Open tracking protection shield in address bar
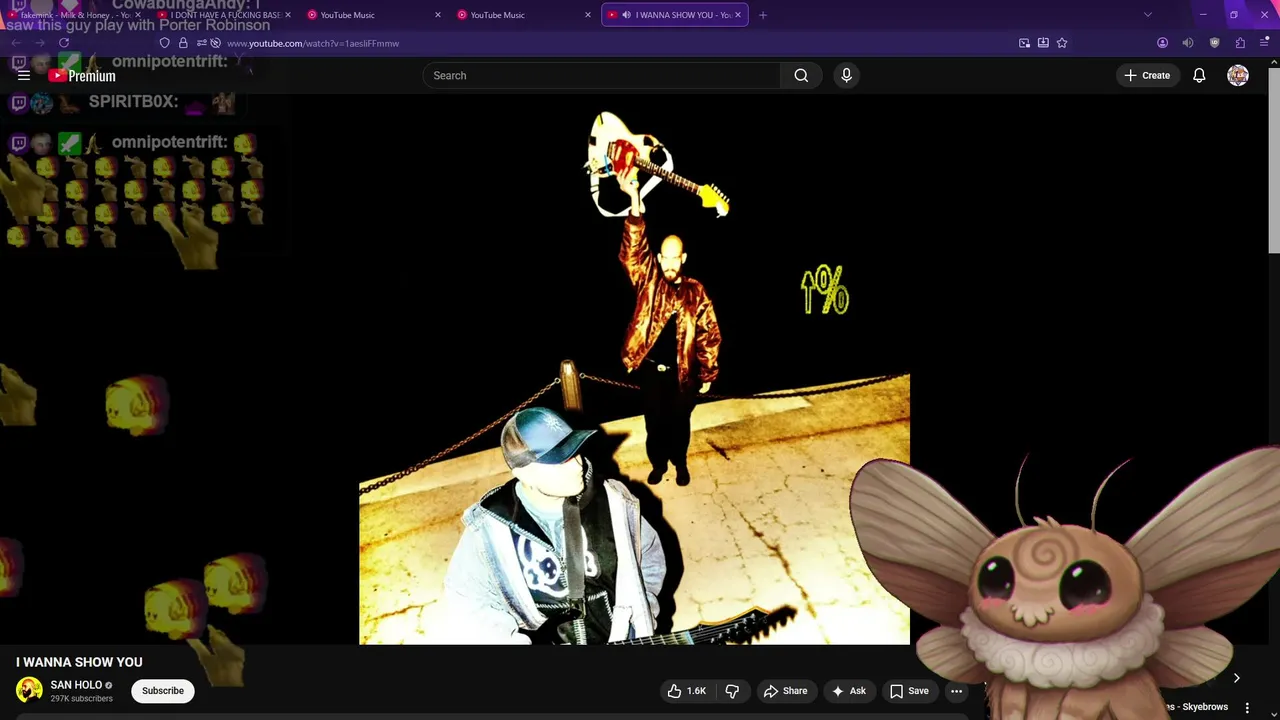Image resolution: width=1280 pixels, height=720 pixels. [165, 43]
